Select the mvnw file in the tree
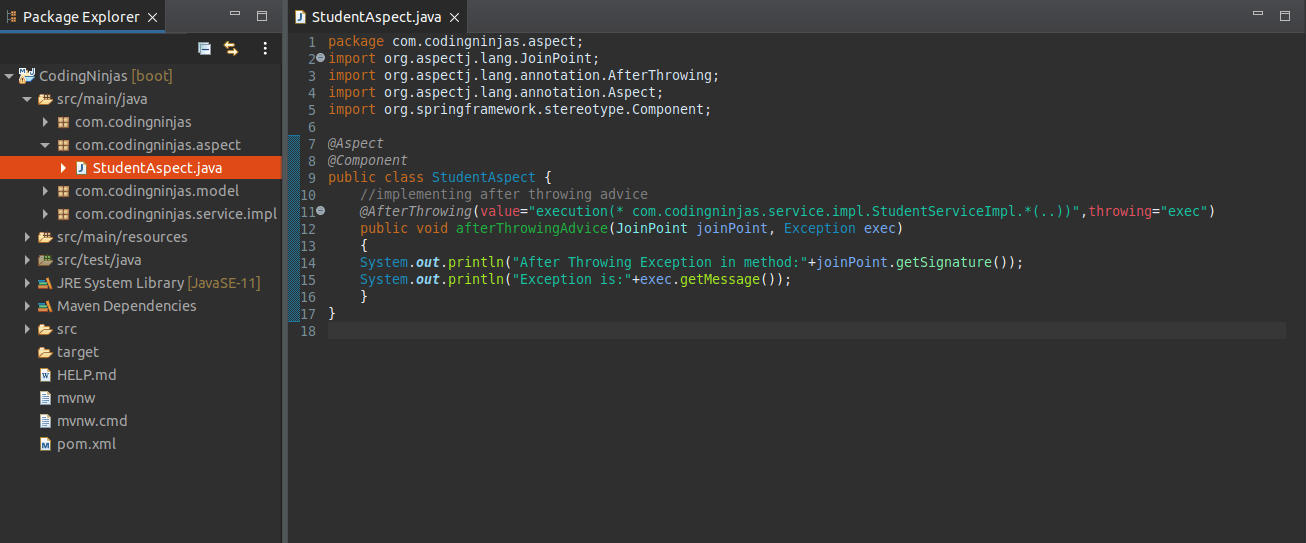This screenshot has width=1306, height=543. 75,398
